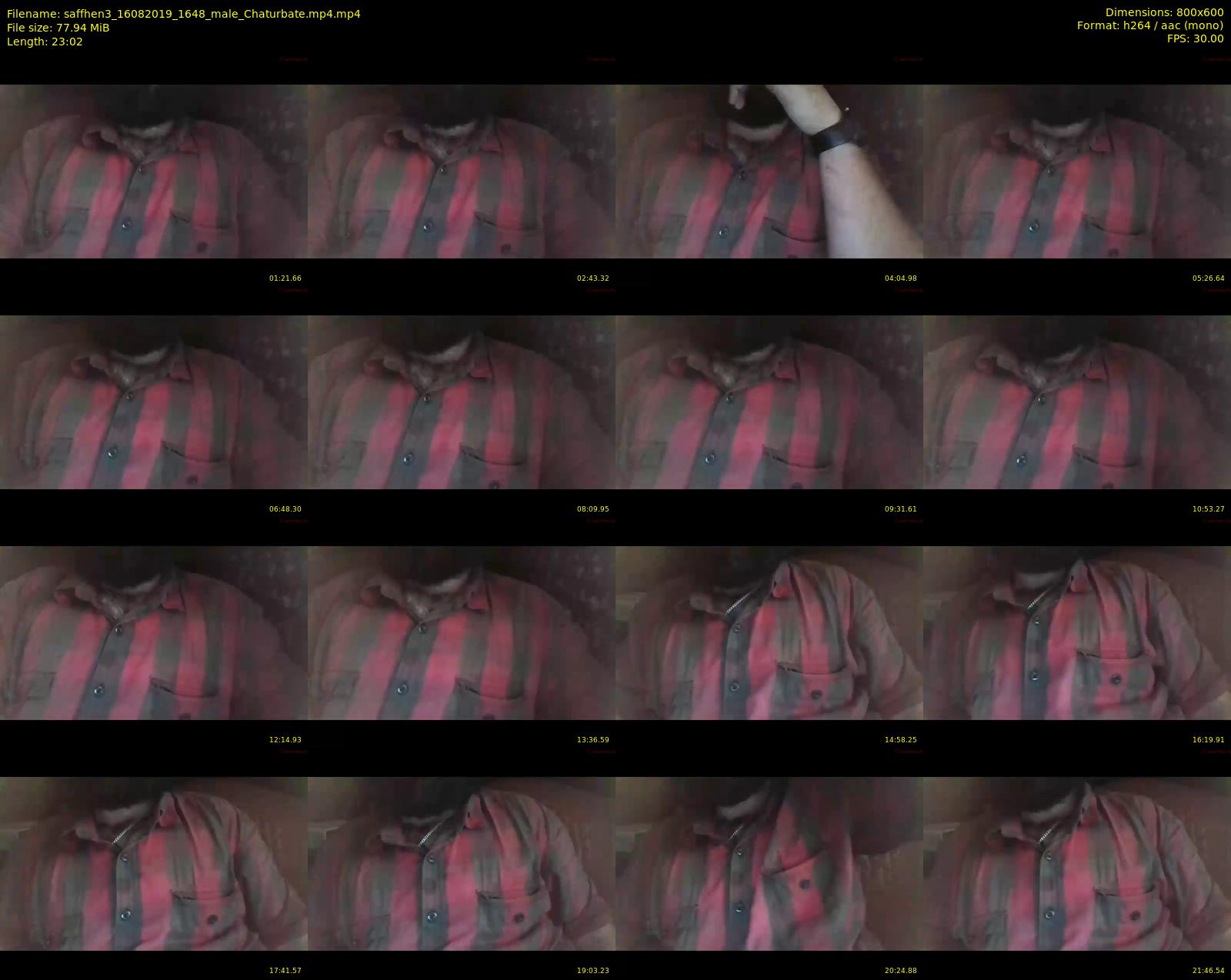The width and height of the screenshot is (1231, 980).
Task: Click the 20:24.88 timestamp label
Action: coord(901,971)
